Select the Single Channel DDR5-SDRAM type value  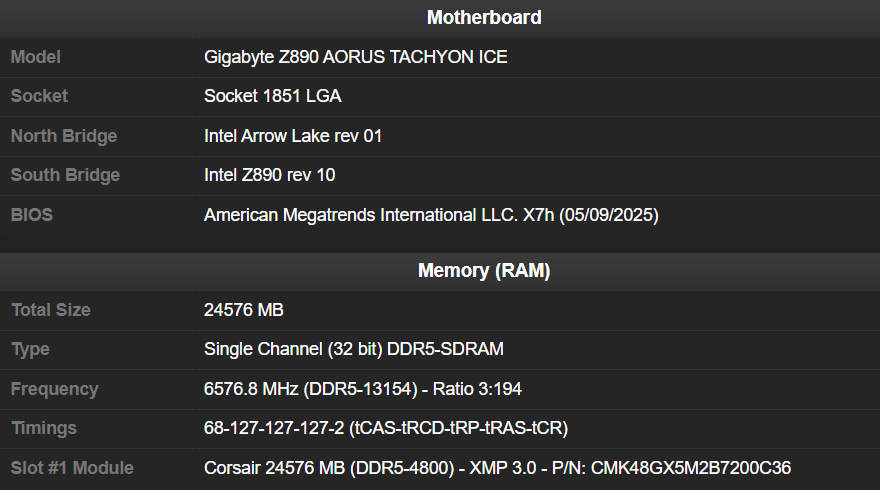pyautogui.click(x=353, y=349)
